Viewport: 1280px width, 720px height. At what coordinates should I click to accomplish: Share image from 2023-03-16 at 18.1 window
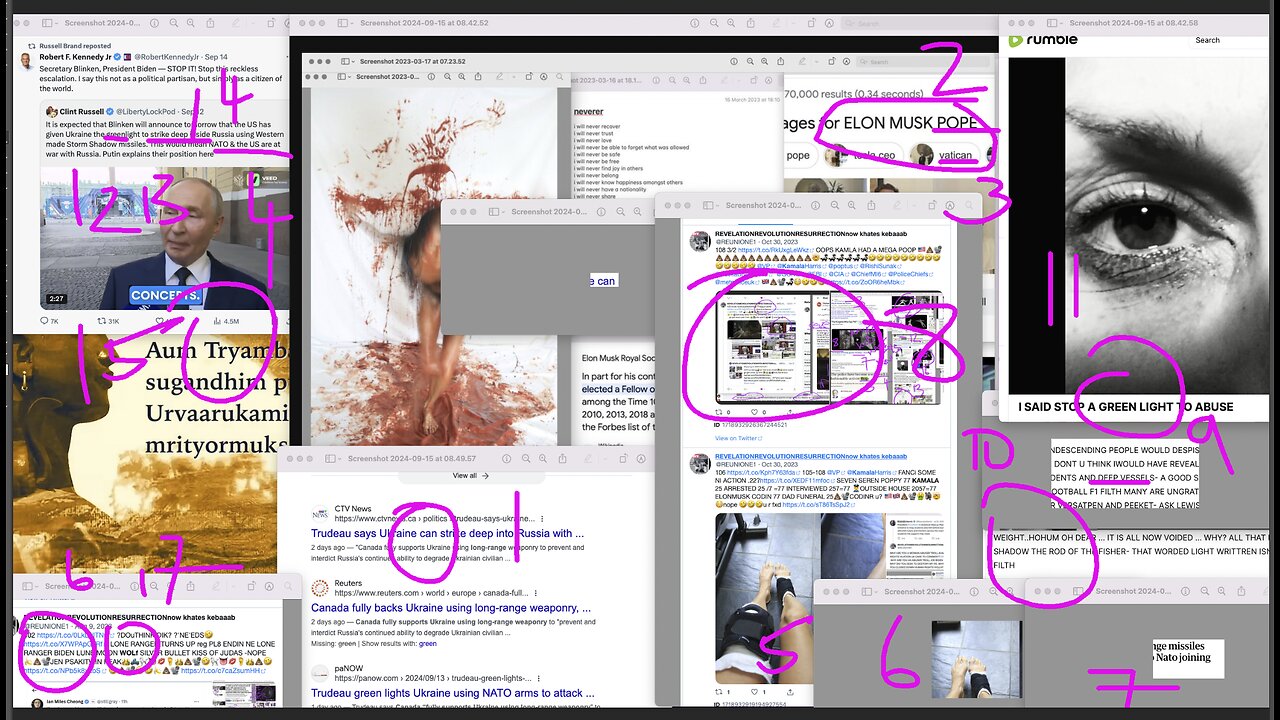pyautogui.click(x=703, y=80)
